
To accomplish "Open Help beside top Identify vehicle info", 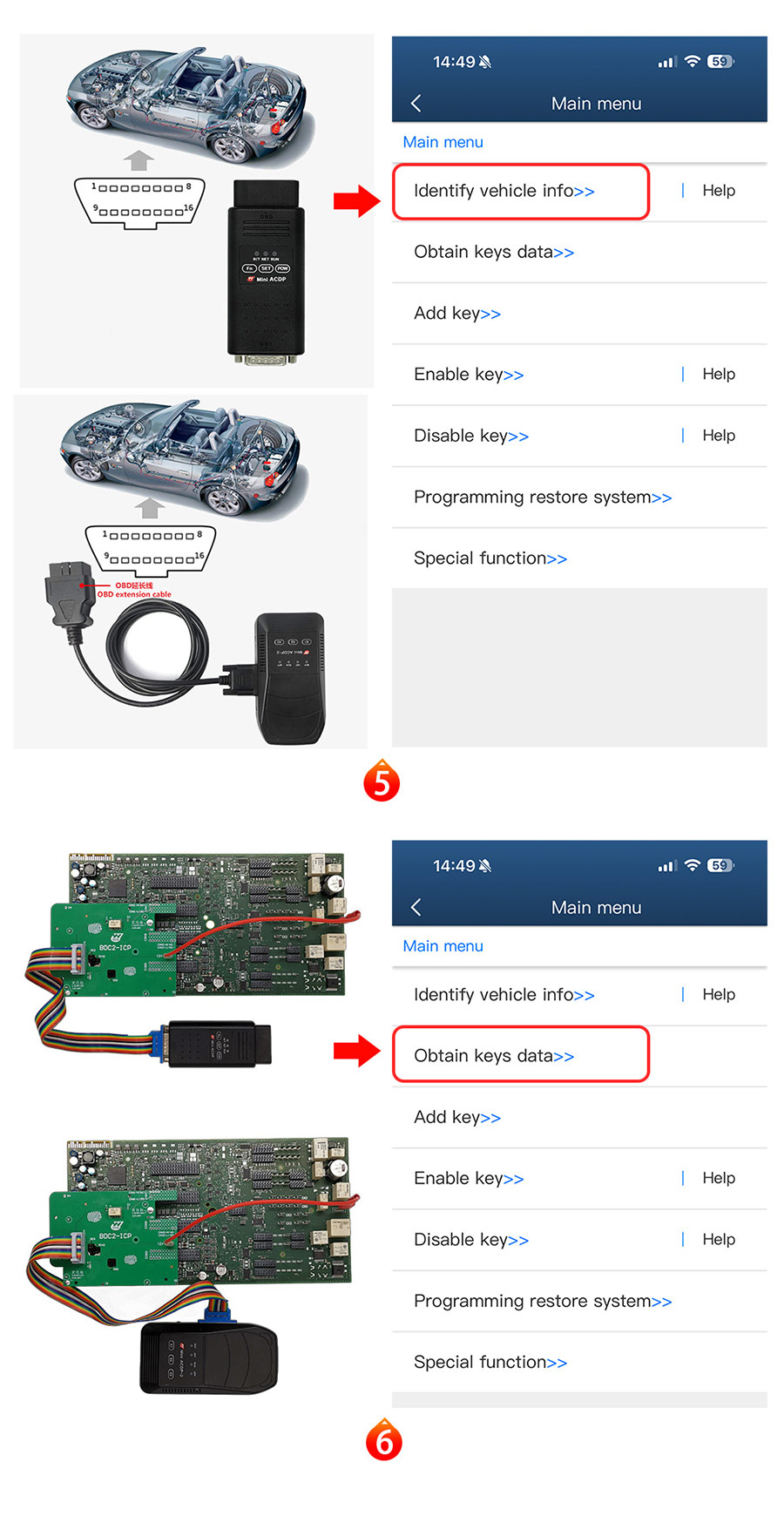I will (x=719, y=191).
